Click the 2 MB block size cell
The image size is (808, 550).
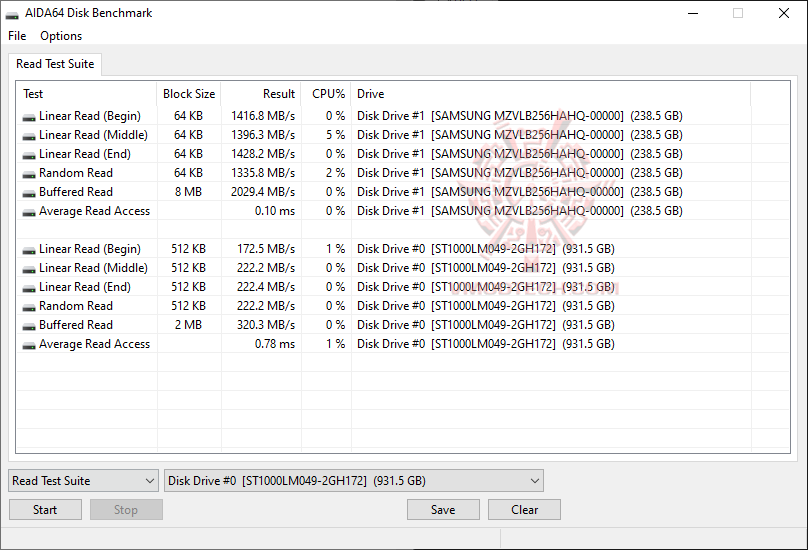(188, 325)
